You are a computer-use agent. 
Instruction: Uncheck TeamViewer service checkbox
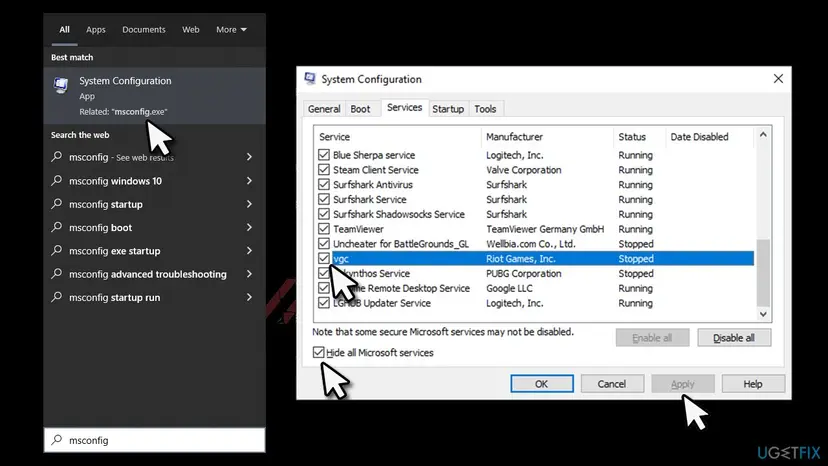324,229
